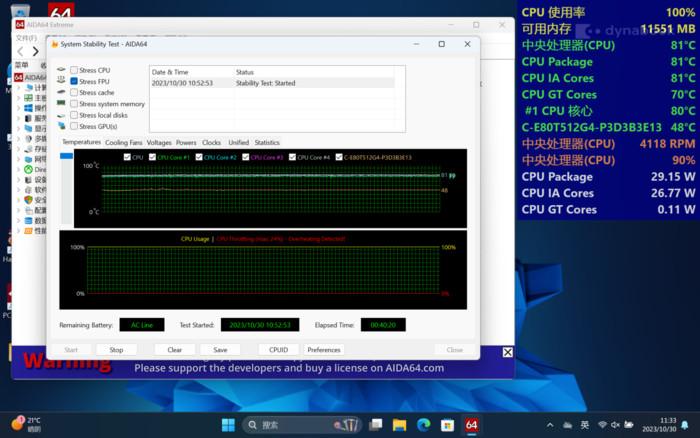Enable the Stress local disks checkbox
The width and height of the screenshot is (700, 438).
pos(74,115)
